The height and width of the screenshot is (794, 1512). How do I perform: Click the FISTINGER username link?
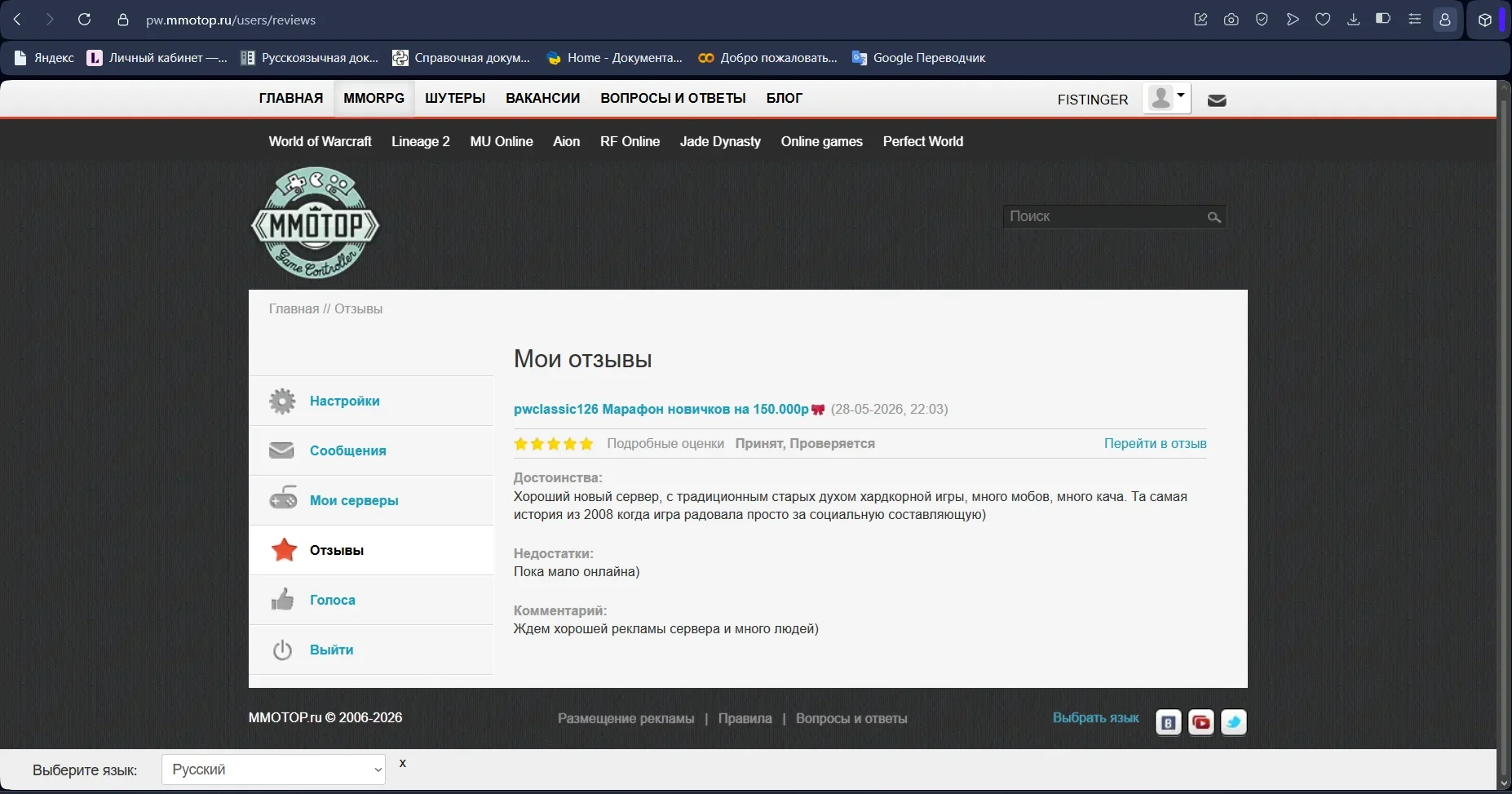tap(1093, 100)
